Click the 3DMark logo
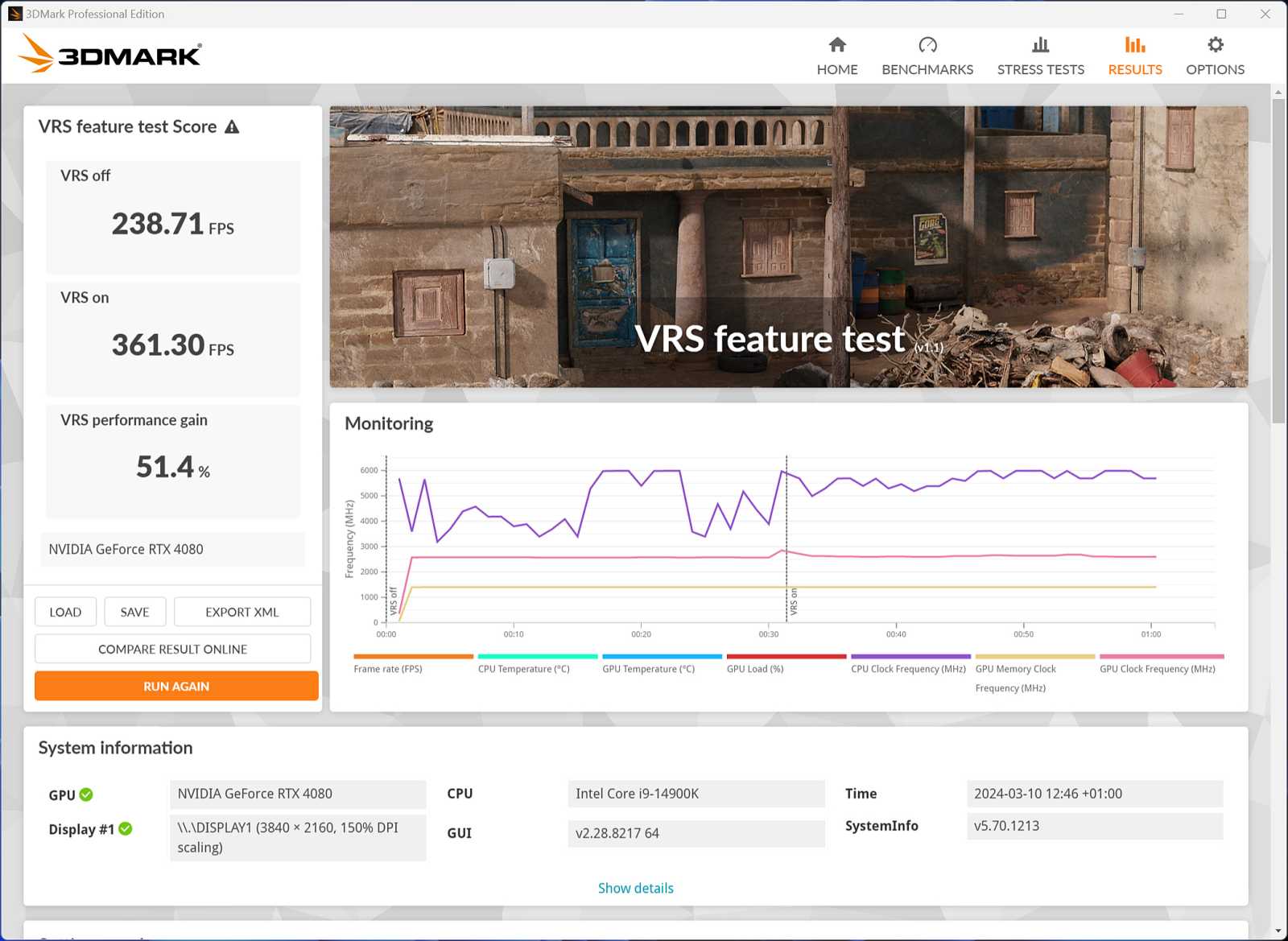The image size is (1288, 941). (x=109, y=53)
